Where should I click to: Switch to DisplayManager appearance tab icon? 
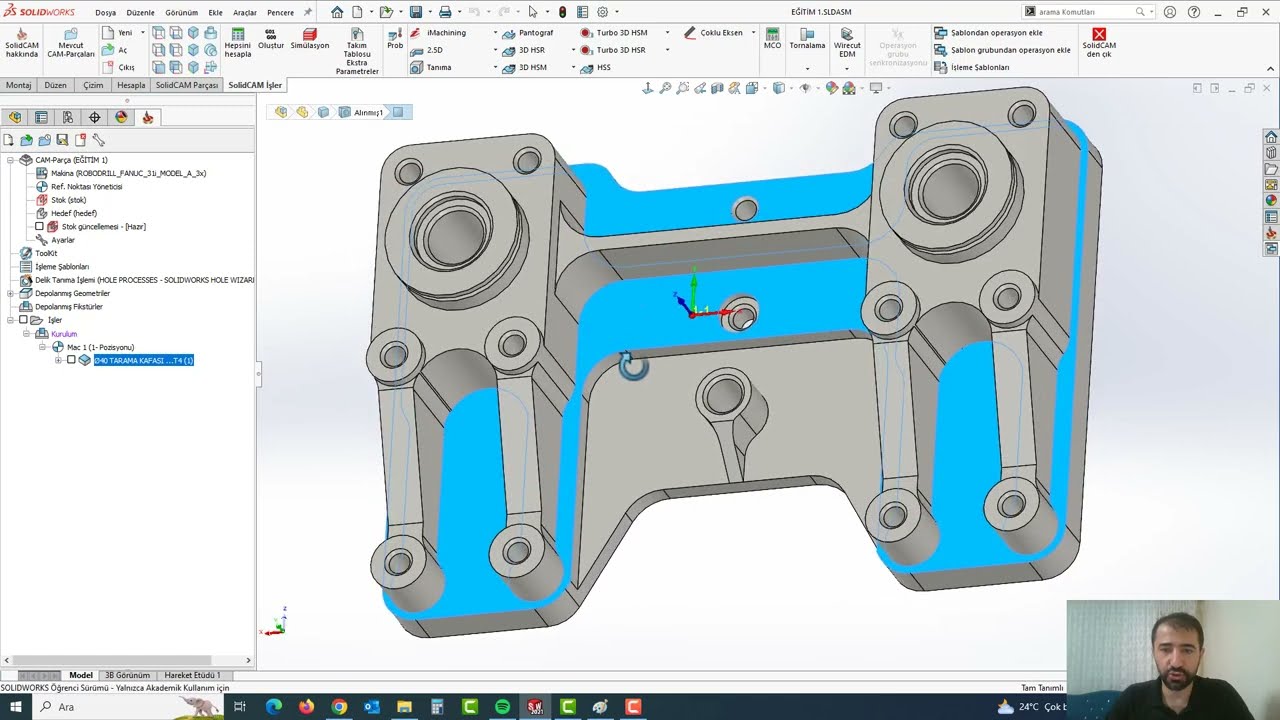[x=121, y=117]
